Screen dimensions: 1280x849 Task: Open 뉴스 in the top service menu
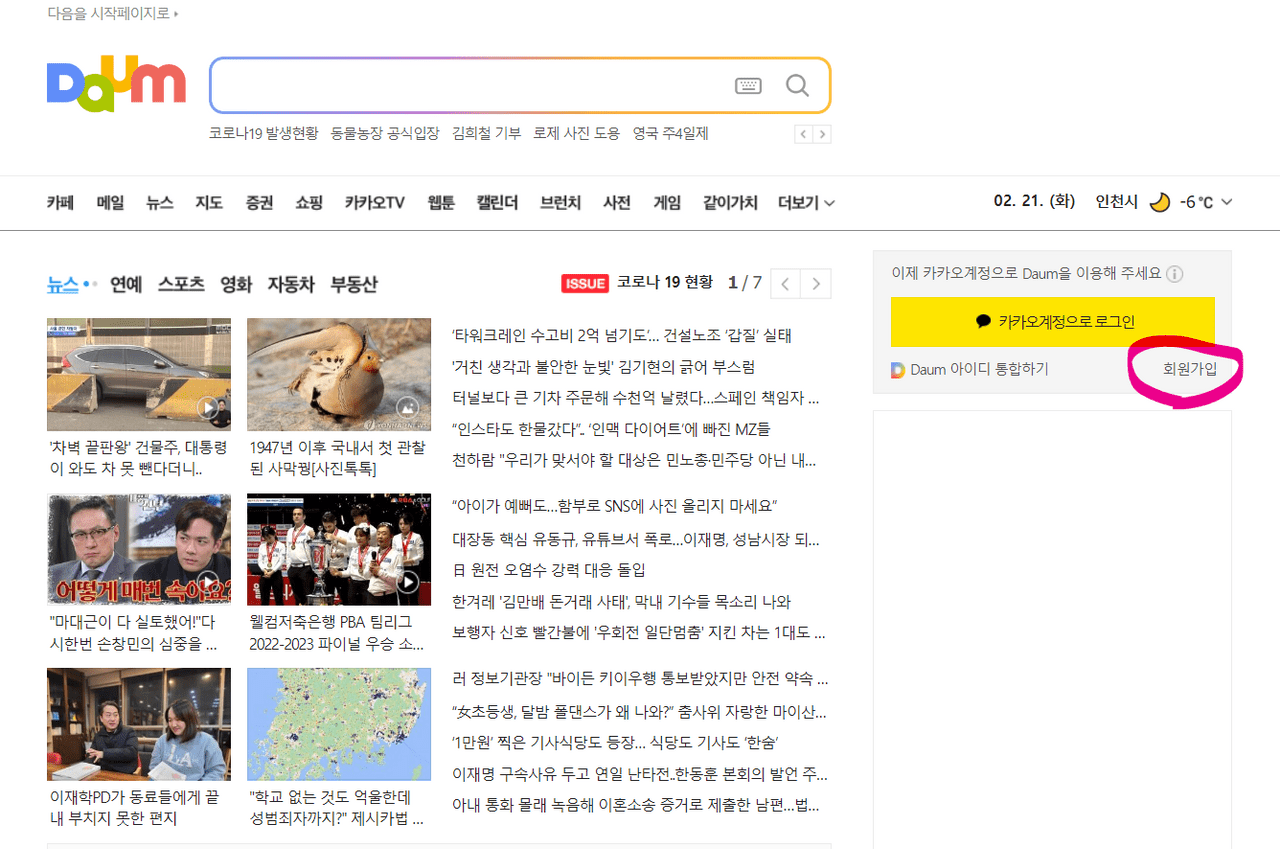[160, 202]
